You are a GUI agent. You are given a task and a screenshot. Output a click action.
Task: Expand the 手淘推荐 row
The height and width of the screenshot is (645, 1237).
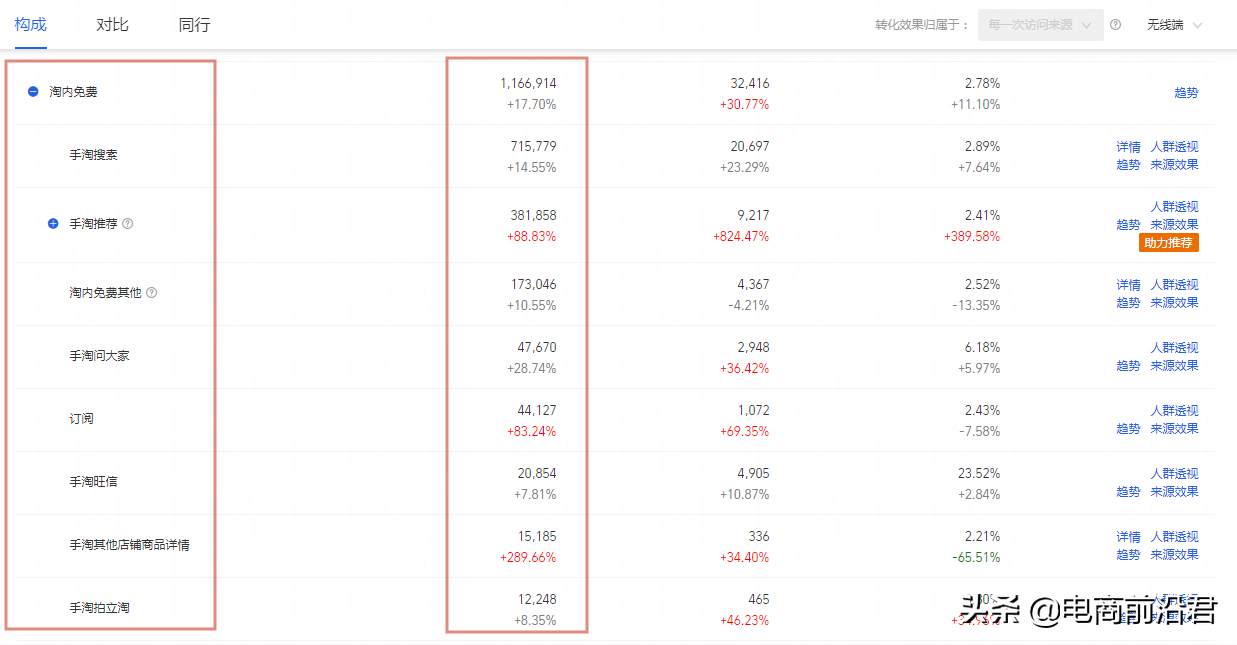coord(53,224)
